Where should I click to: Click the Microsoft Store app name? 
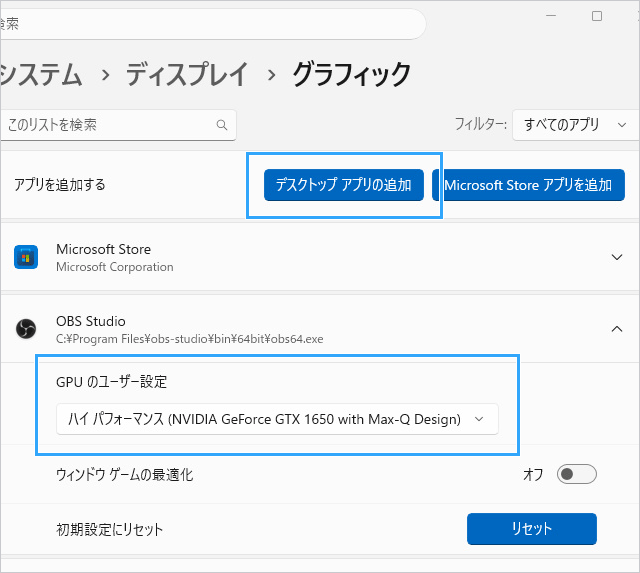click(x=104, y=249)
